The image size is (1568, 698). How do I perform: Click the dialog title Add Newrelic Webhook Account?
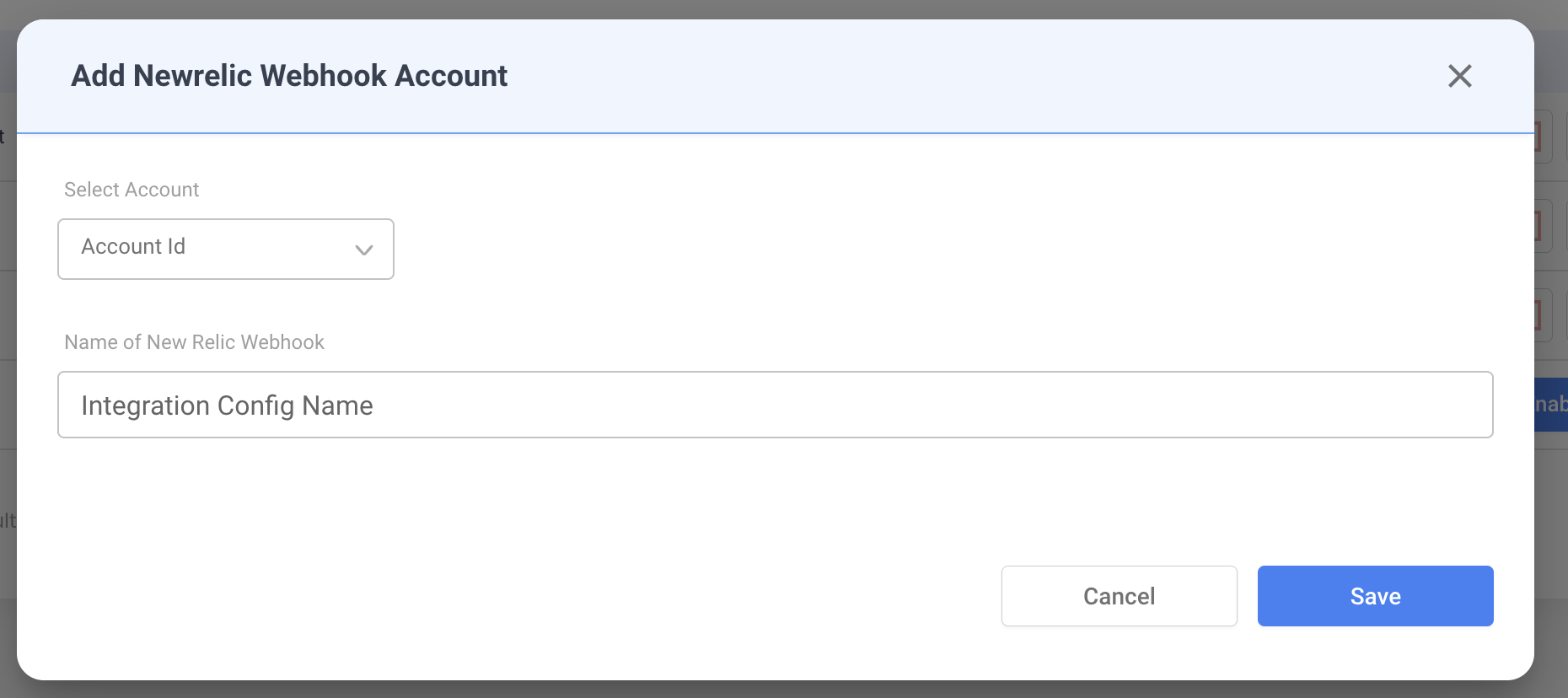(x=287, y=76)
